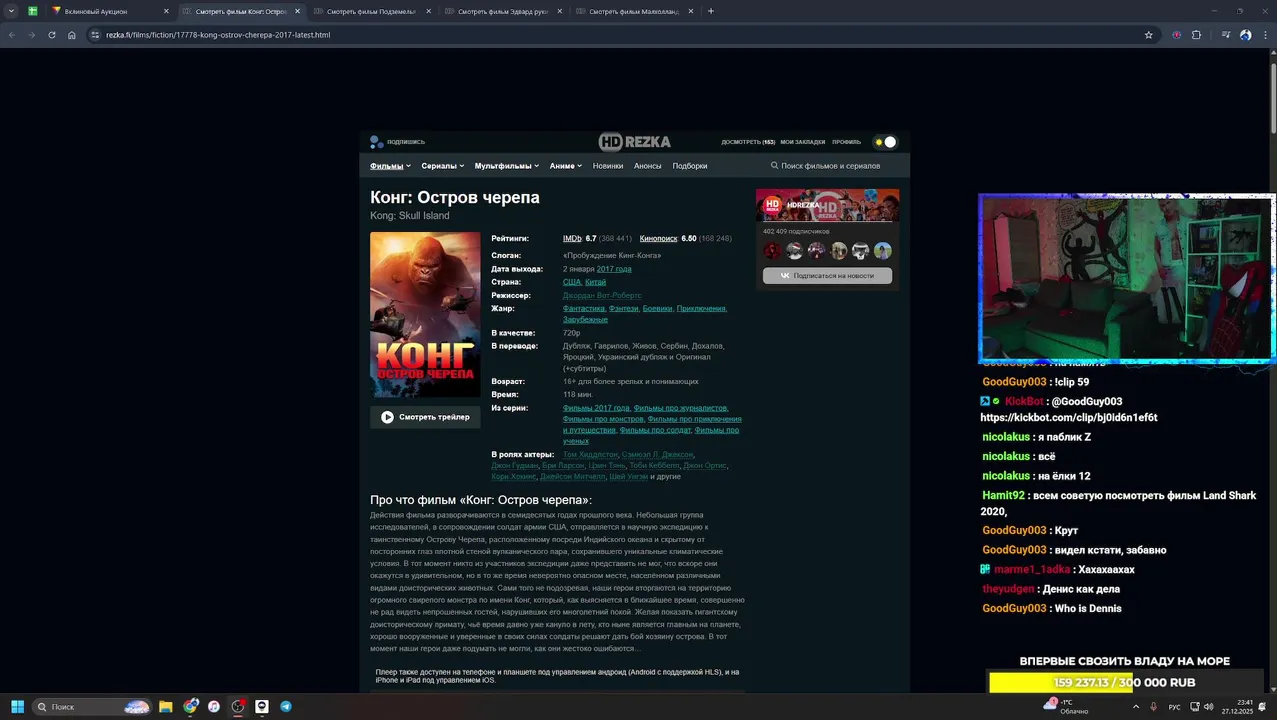This screenshot has height=720, width=1277.
Task: Open the Фэнтези genre link
Action: point(624,309)
